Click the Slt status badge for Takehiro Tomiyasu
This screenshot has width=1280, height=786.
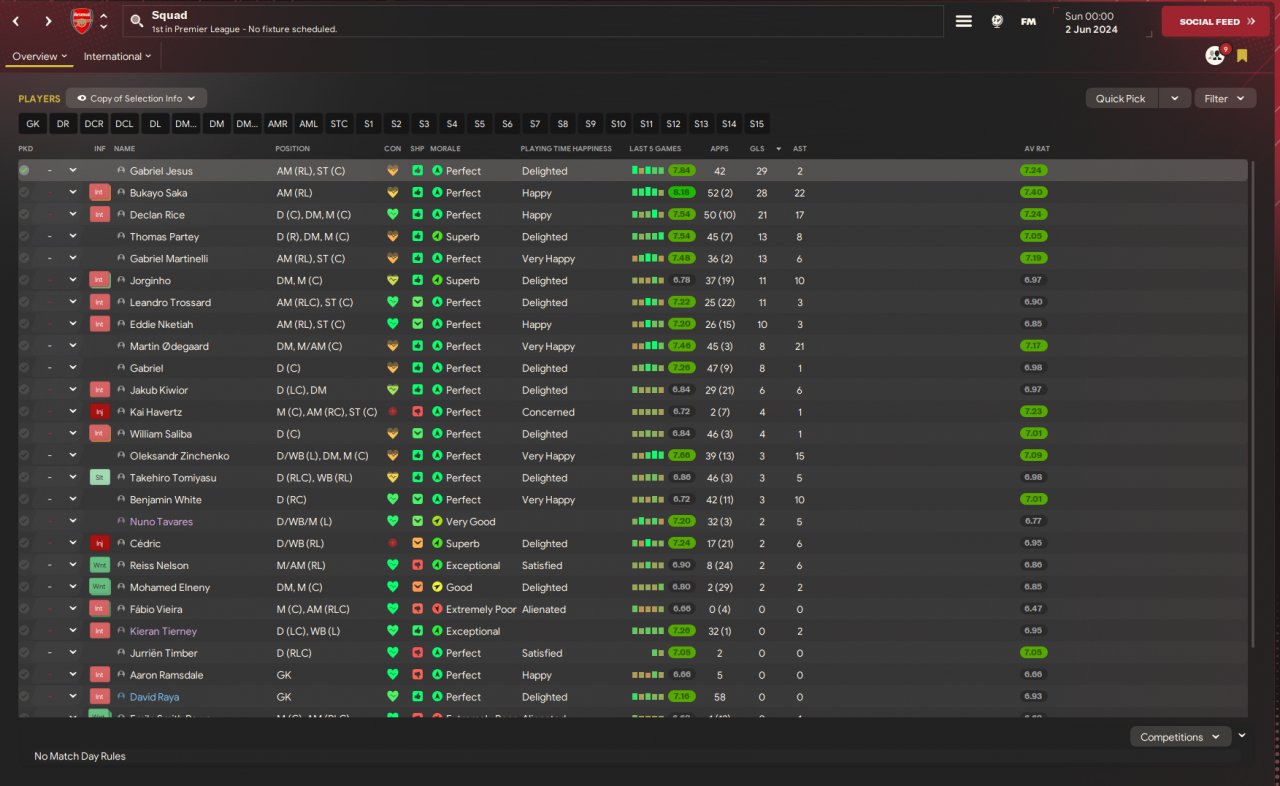(100, 478)
